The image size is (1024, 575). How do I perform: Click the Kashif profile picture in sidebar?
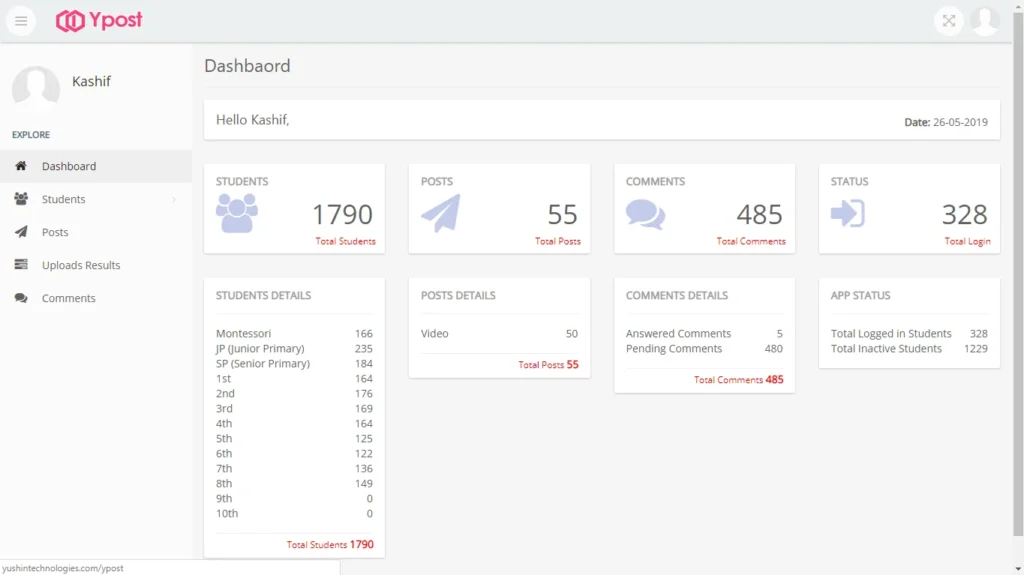[36, 88]
